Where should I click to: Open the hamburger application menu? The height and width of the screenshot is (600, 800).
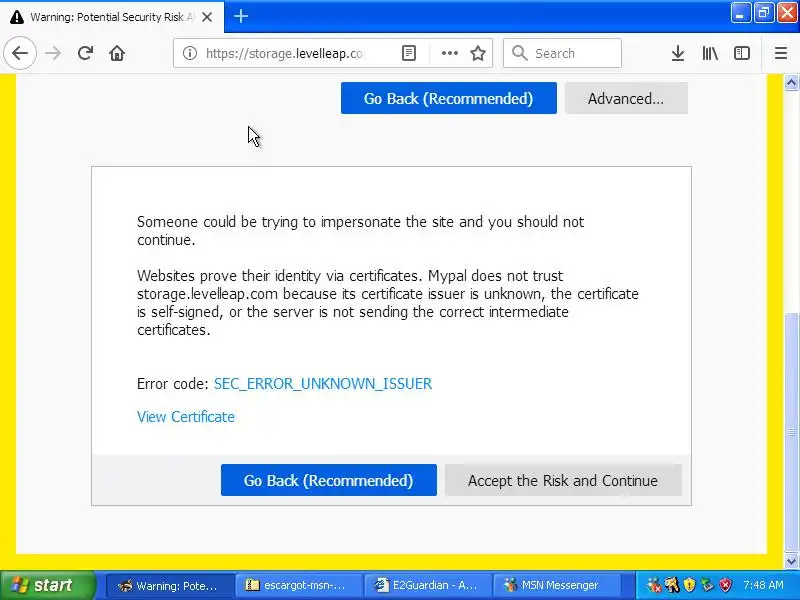(x=781, y=53)
